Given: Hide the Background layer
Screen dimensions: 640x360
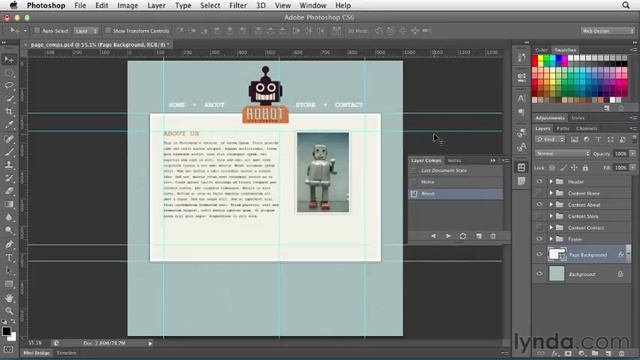Looking at the screenshot, I should click(540, 274).
